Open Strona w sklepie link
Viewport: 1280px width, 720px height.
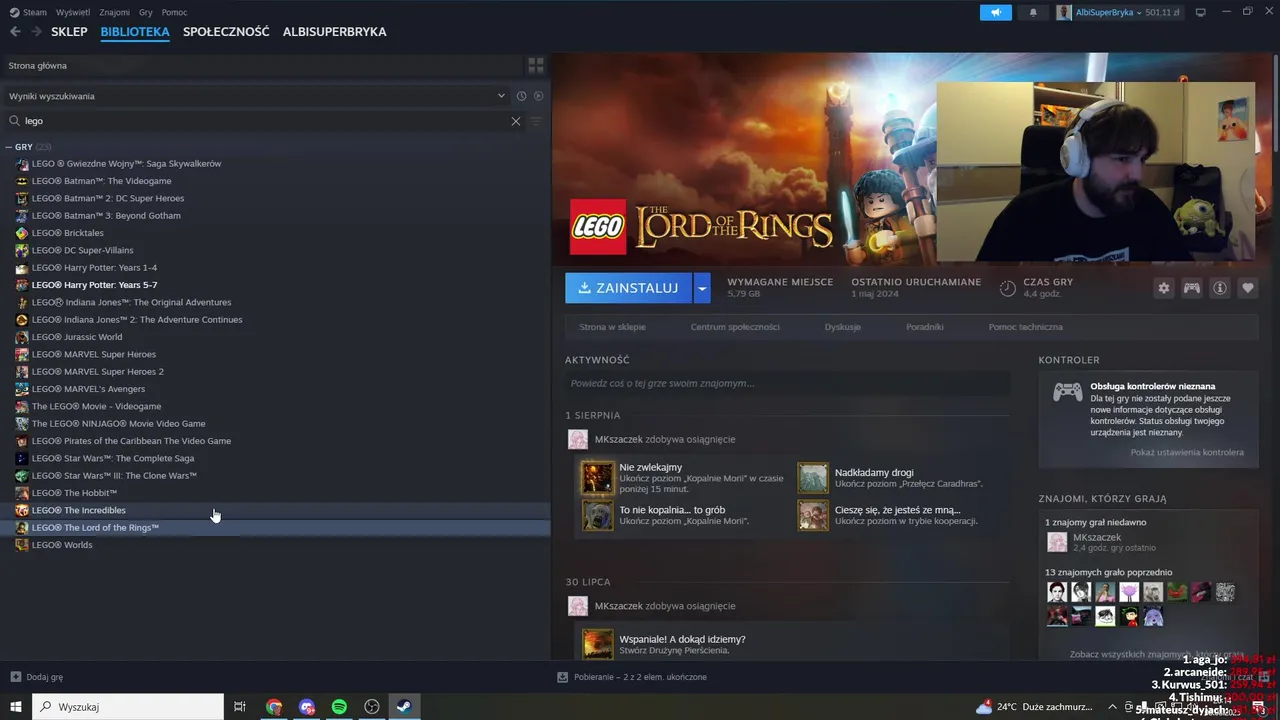pos(612,327)
